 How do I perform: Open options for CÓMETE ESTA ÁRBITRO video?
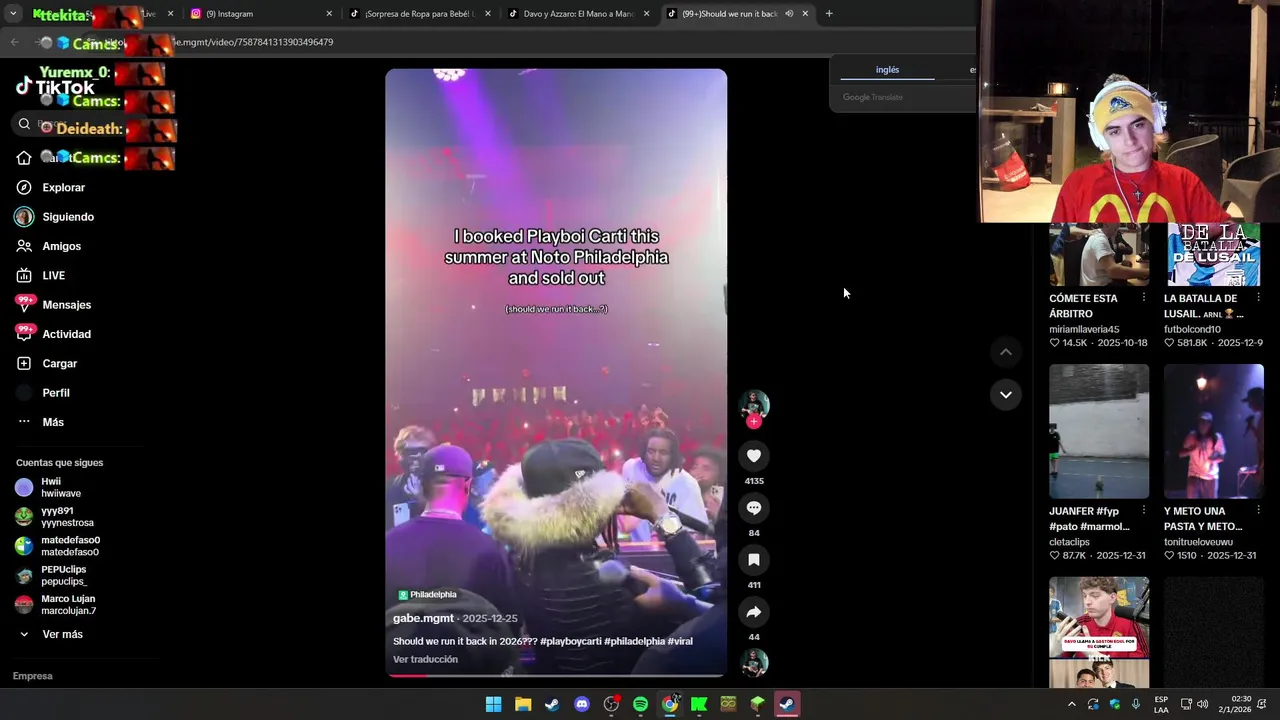coord(1144,298)
